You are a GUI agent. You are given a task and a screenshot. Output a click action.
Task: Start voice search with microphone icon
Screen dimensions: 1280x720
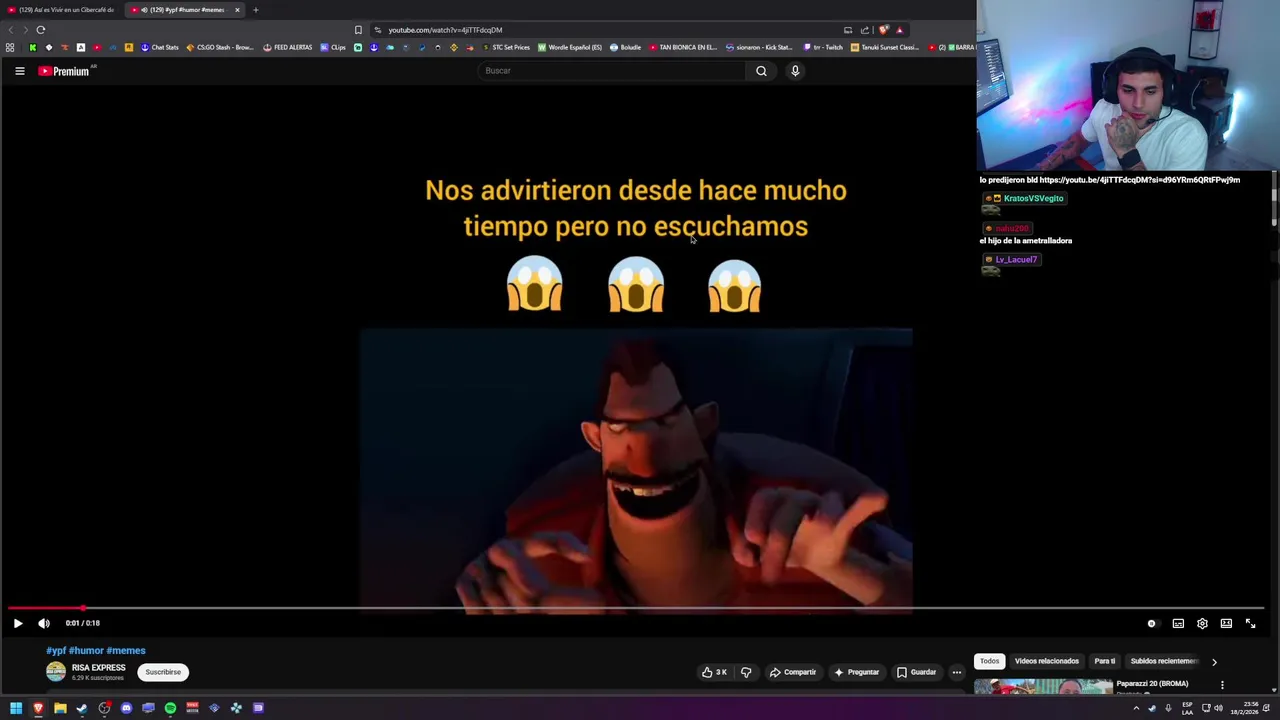[x=795, y=71]
